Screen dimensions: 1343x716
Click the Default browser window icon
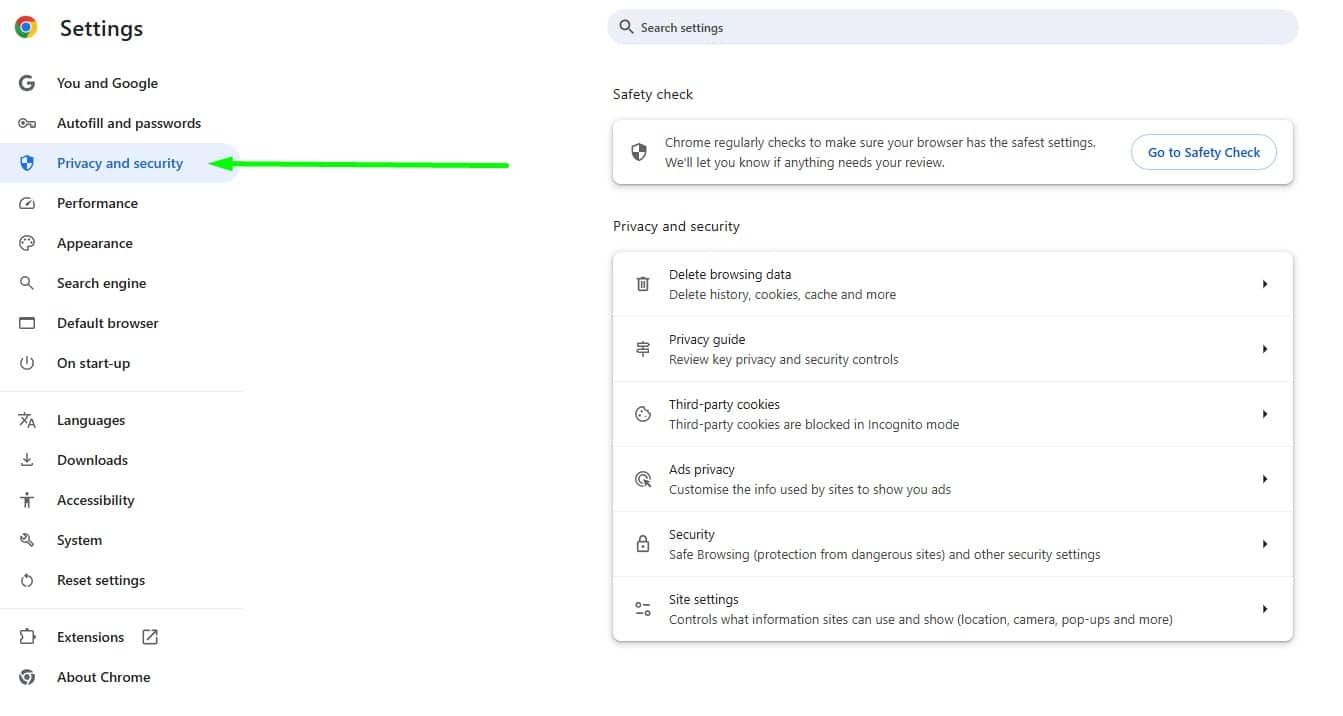[27, 323]
